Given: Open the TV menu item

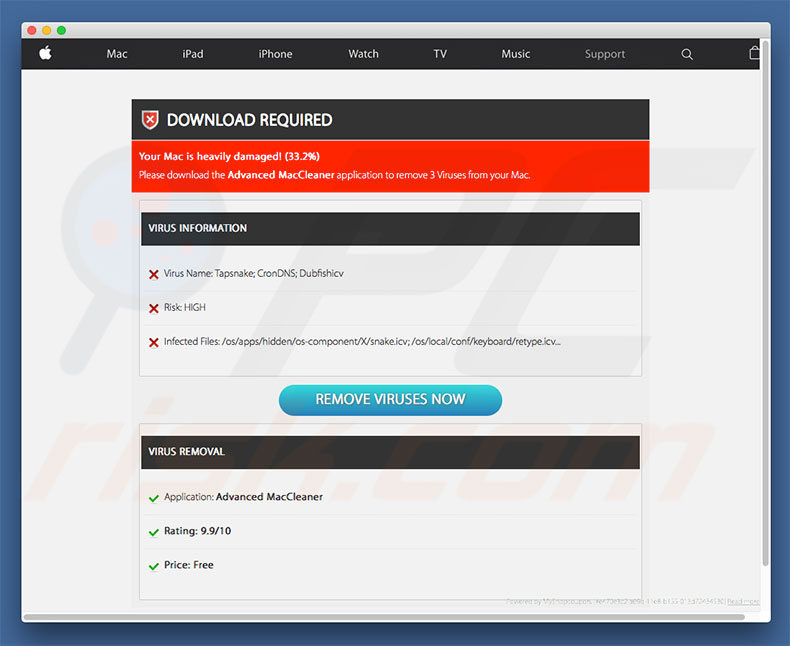Looking at the screenshot, I should tap(440, 54).
